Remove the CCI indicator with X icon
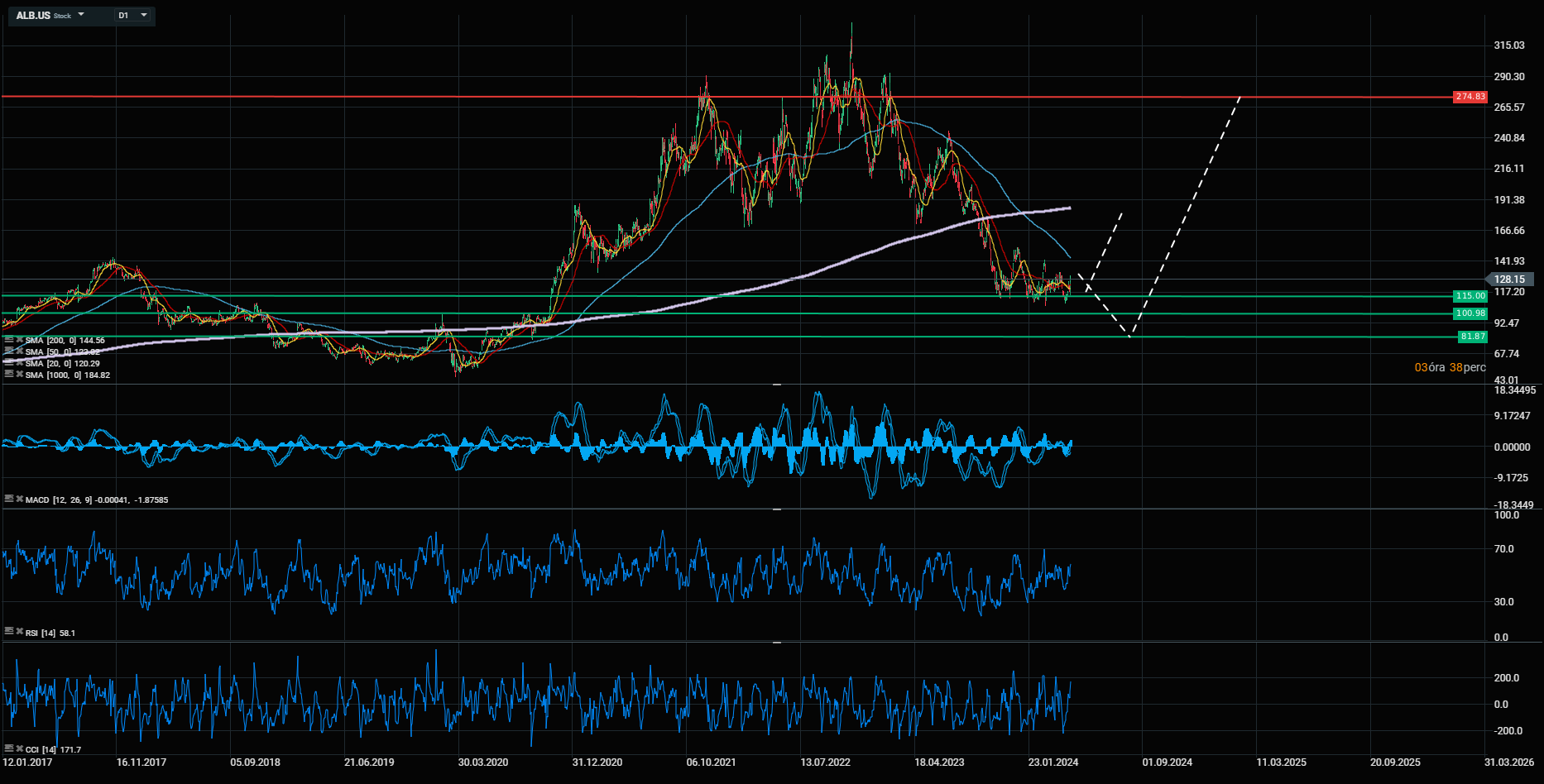The image size is (1544, 784). click(19, 749)
